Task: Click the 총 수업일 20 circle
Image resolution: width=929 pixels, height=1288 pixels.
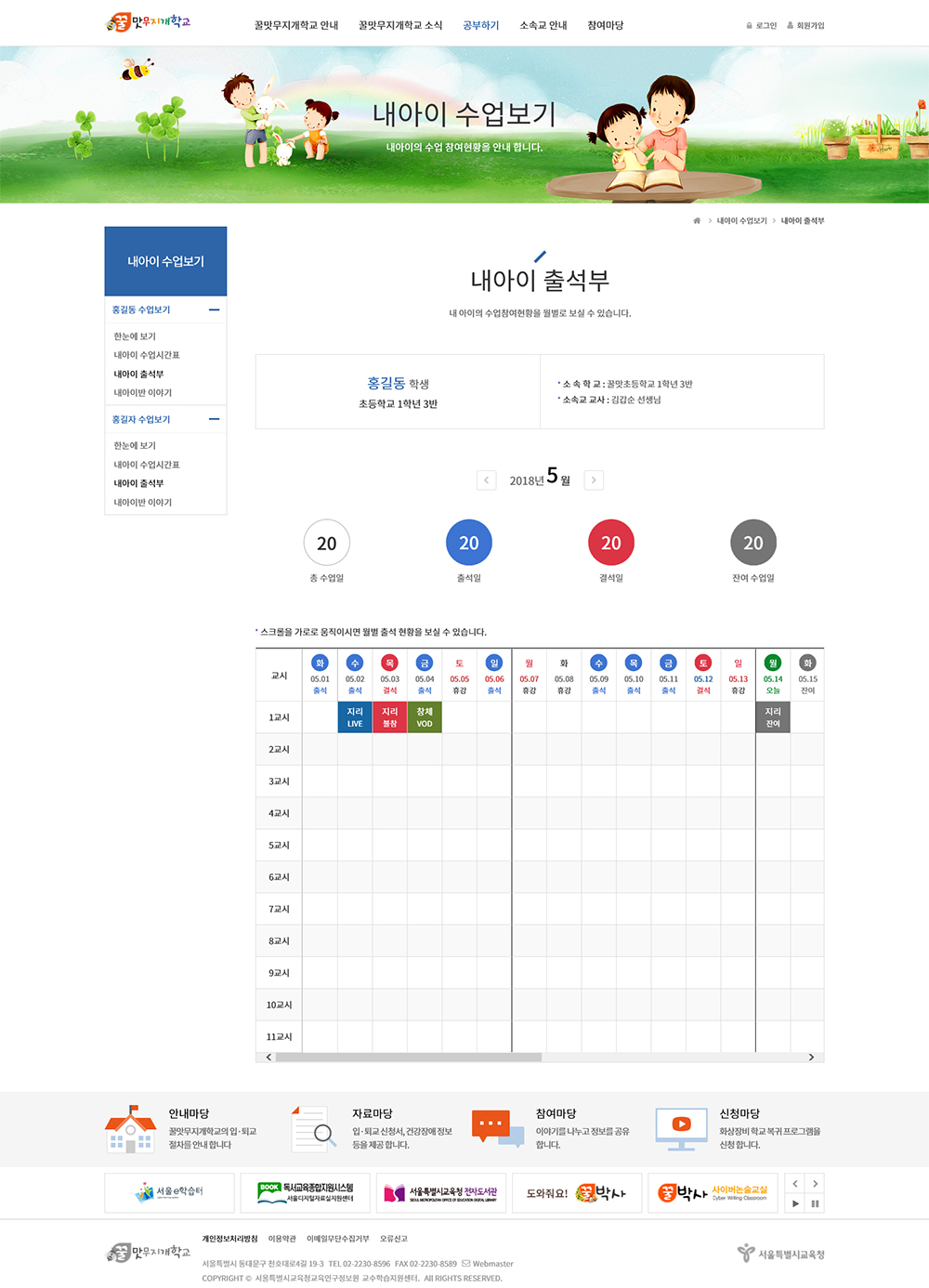Action: pos(327,543)
